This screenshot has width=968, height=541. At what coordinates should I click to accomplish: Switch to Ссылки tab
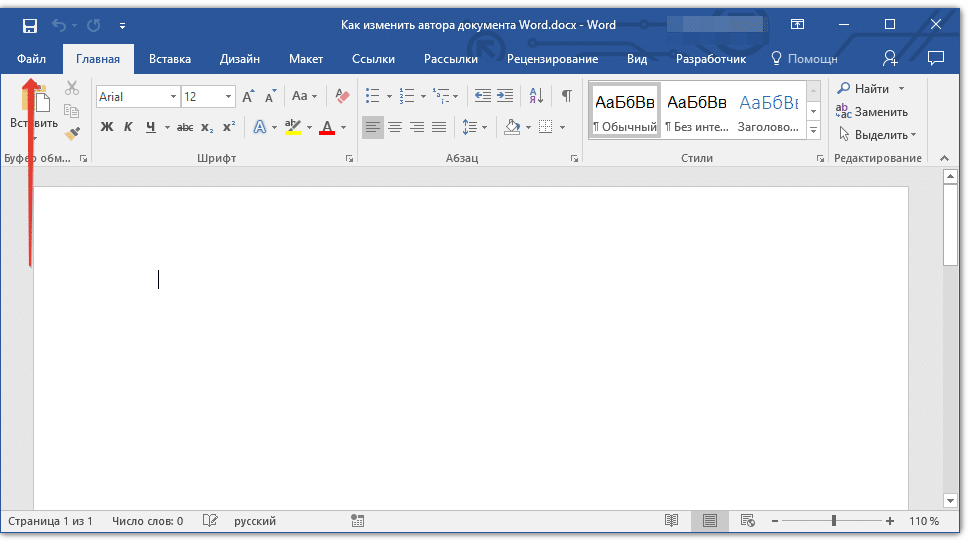[x=373, y=59]
